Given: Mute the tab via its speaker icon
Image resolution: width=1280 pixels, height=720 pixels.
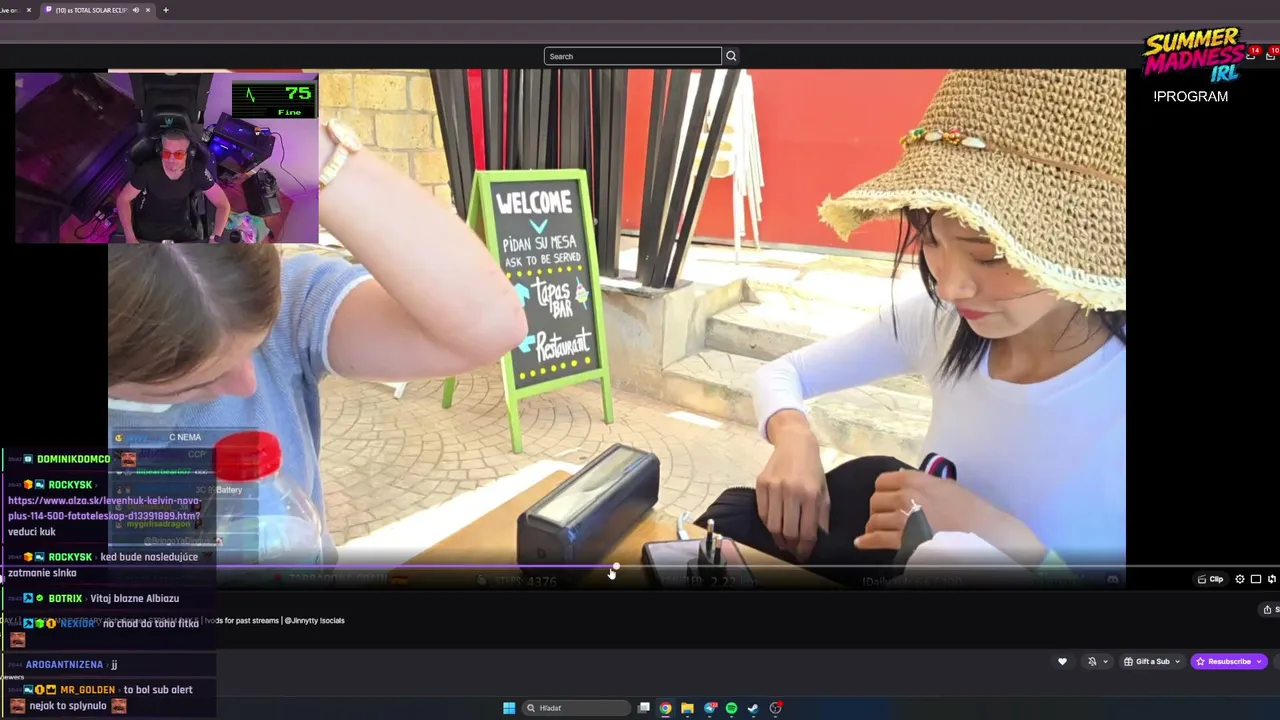Looking at the screenshot, I should point(135,10).
